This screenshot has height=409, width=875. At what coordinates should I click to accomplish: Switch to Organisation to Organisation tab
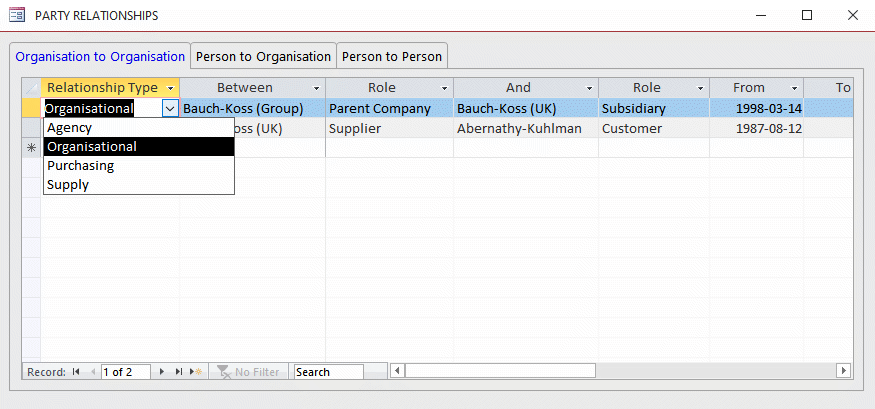point(100,56)
